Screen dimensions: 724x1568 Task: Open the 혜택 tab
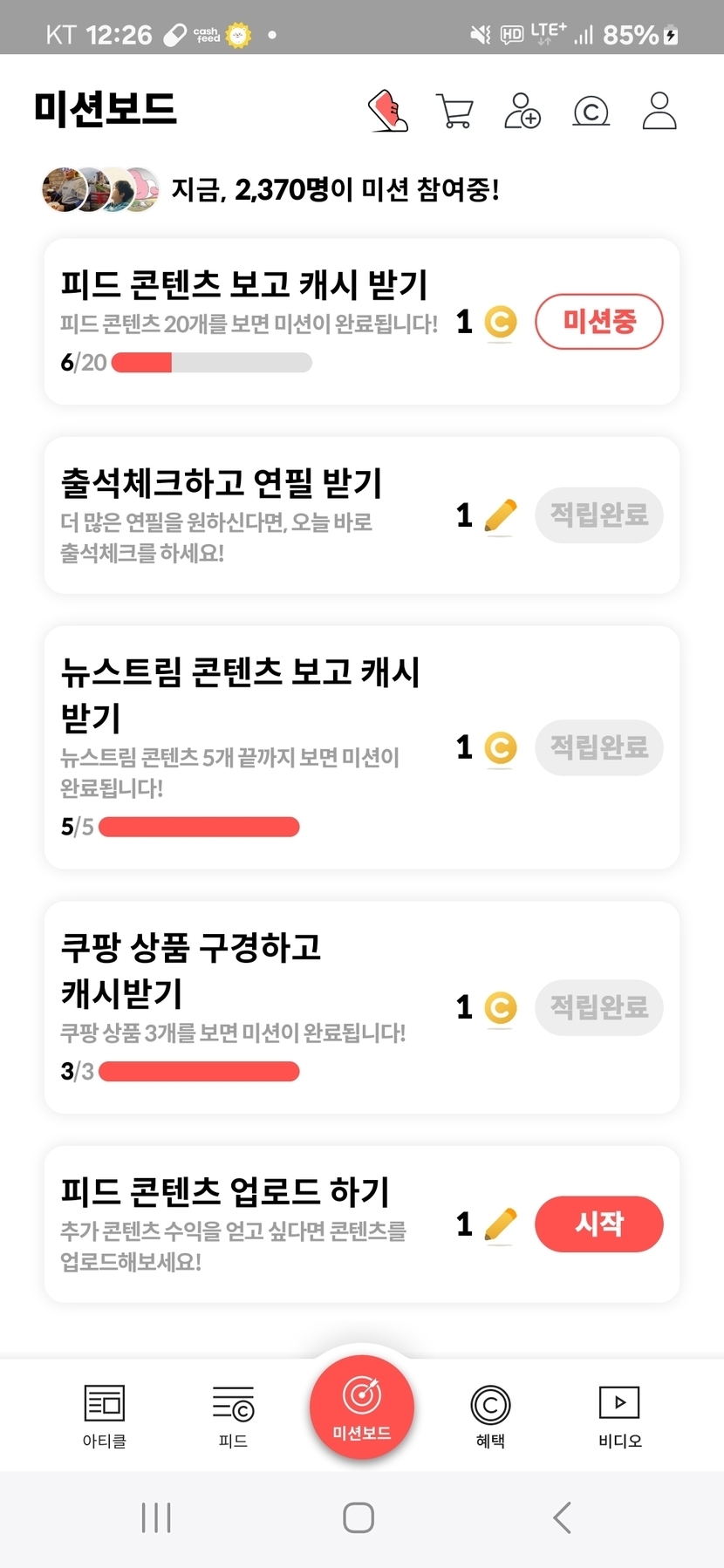[x=490, y=1416]
